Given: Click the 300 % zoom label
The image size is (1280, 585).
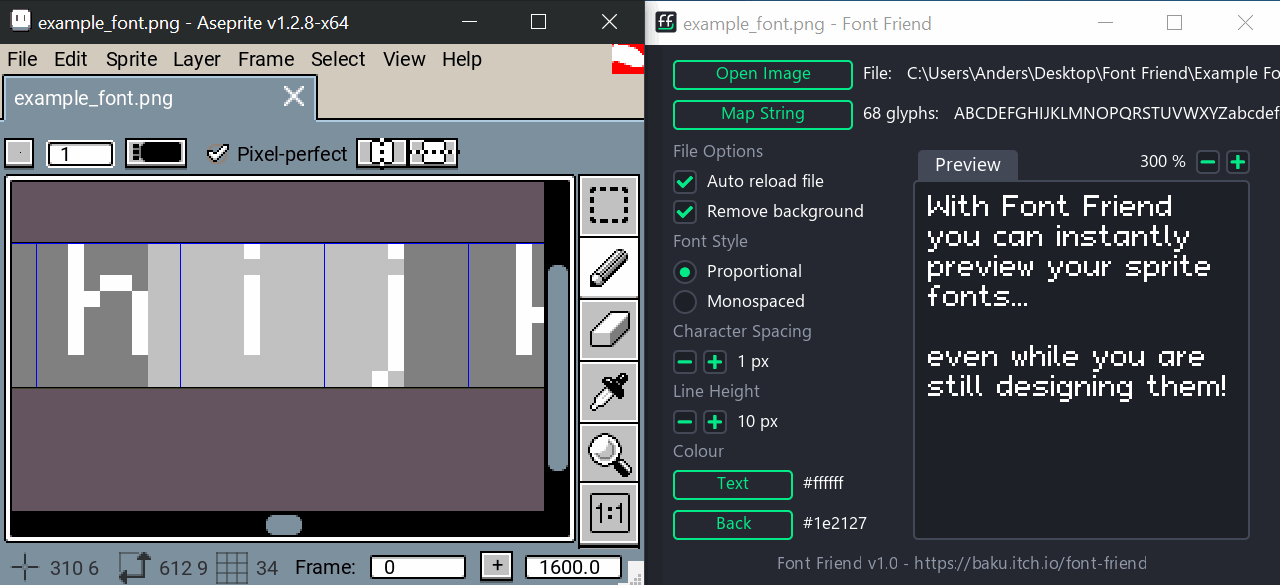Looking at the screenshot, I should pos(1162,161).
